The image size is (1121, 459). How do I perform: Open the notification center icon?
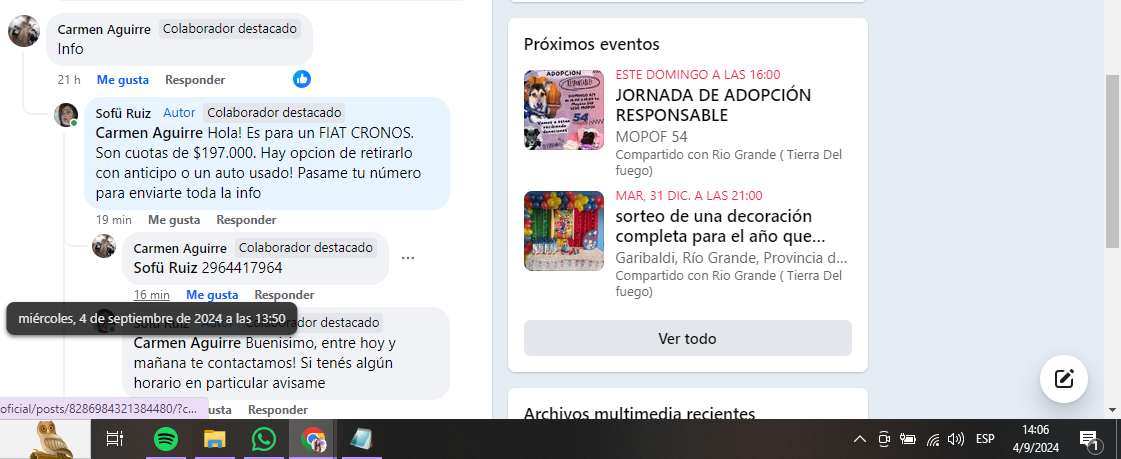pyautogui.click(x=1088, y=439)
